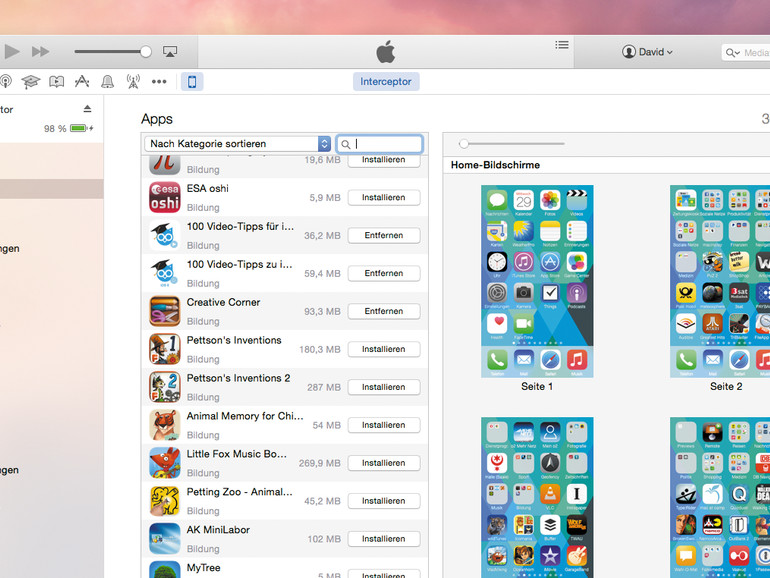Select the Seite 1 home screen thumbnail

click(537, 281)
